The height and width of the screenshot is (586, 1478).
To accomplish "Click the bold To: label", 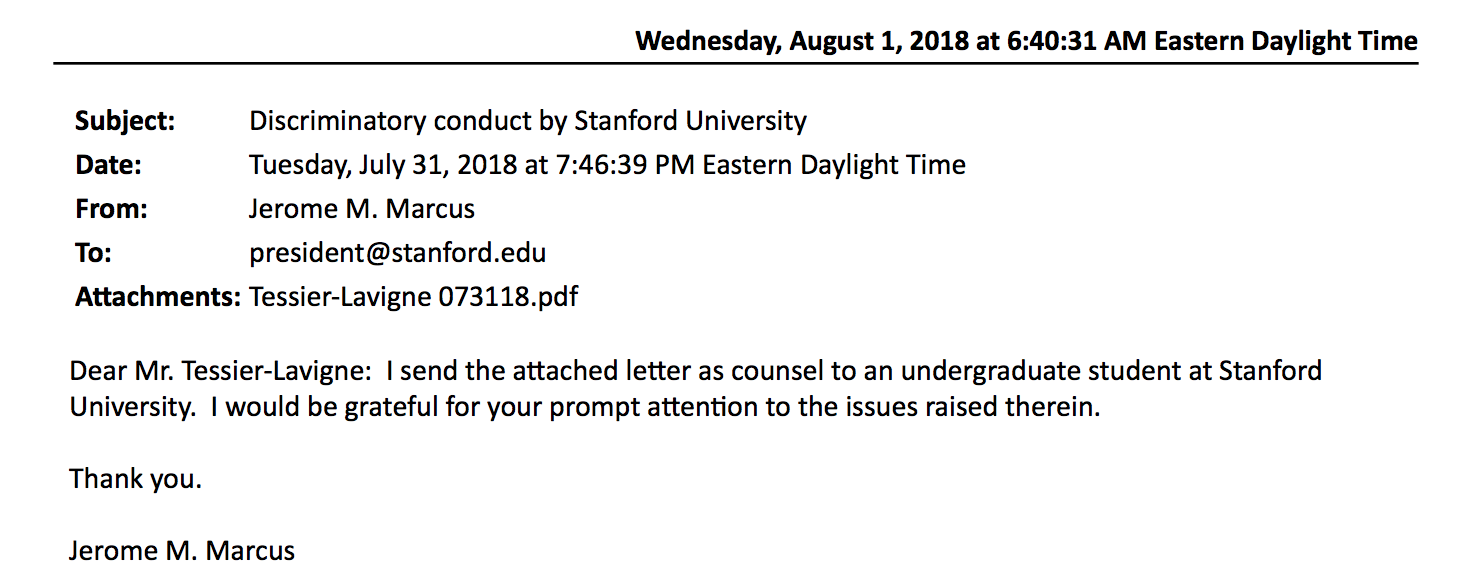I will click(x=93, y=253).
